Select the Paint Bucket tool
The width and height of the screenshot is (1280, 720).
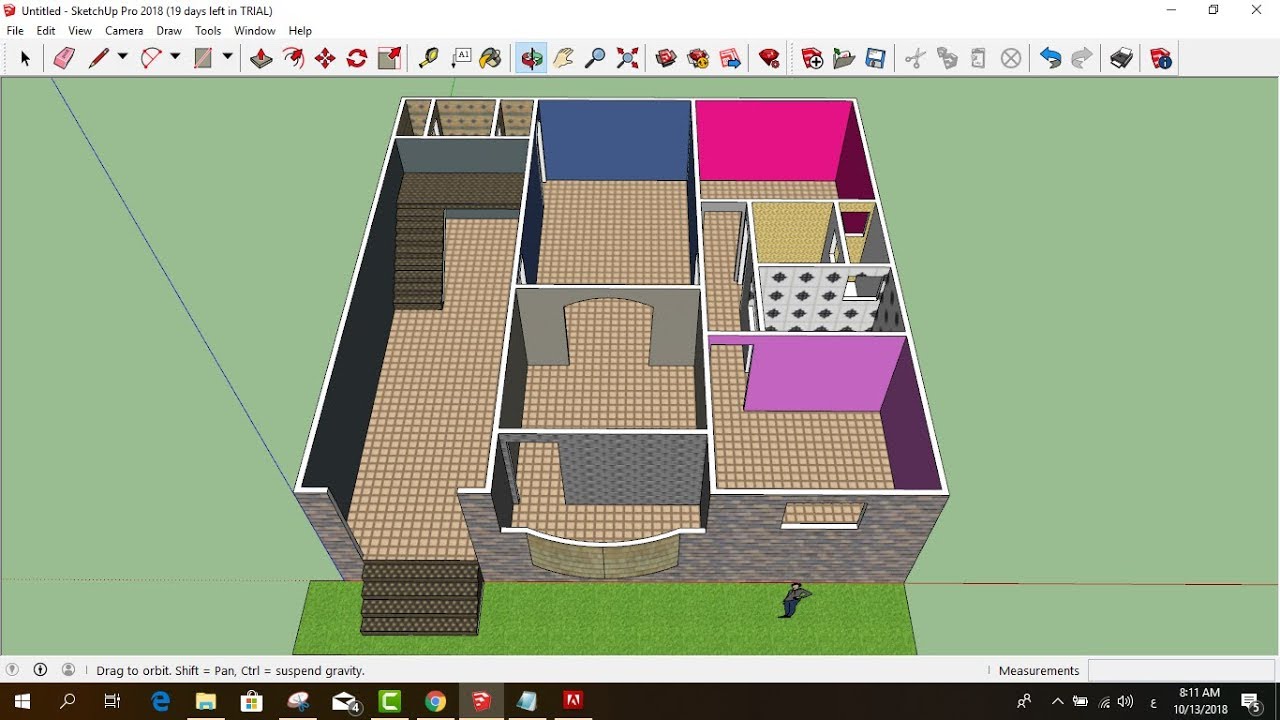[x=491, y=59]
